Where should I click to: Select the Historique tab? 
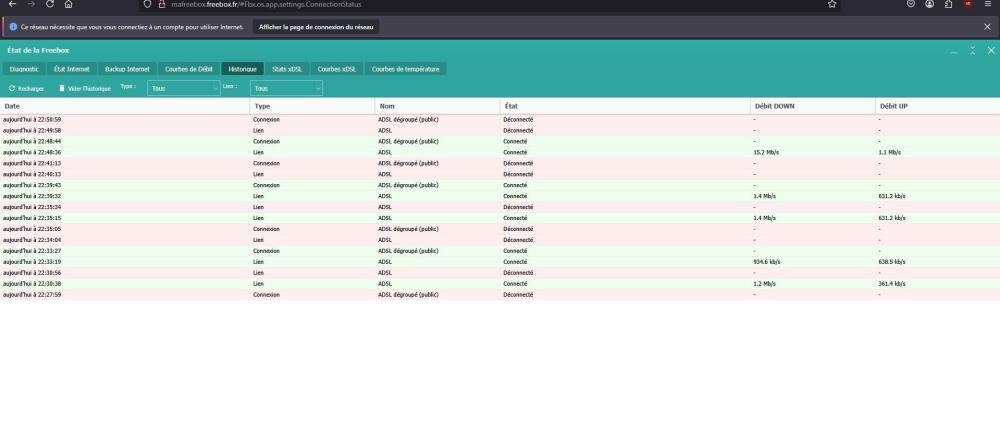click(242, 69)
